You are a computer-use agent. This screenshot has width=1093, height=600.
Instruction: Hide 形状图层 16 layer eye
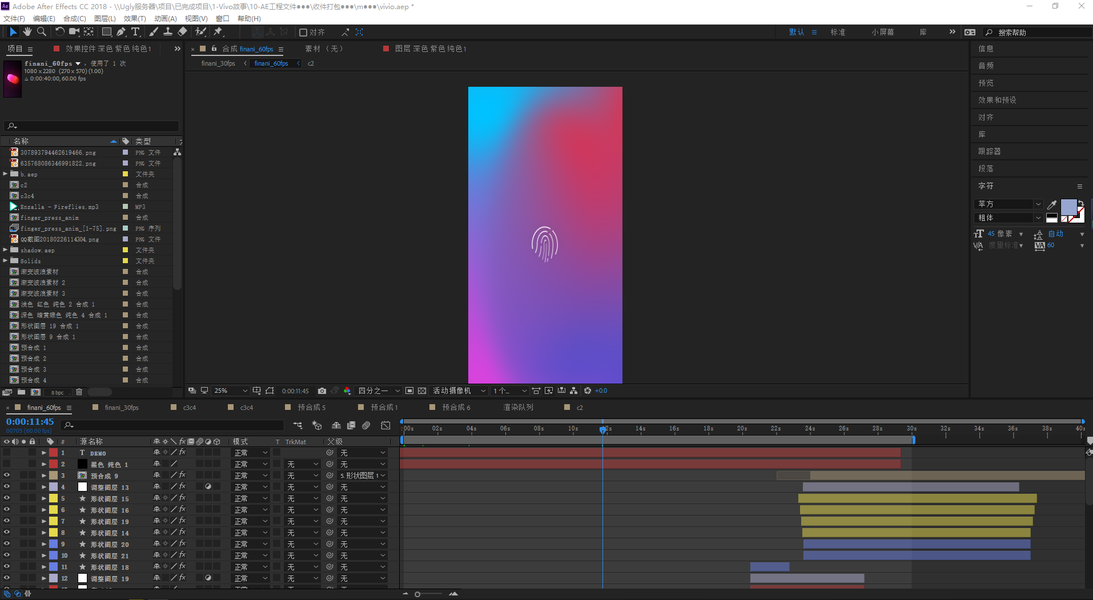tap(6, 509)
